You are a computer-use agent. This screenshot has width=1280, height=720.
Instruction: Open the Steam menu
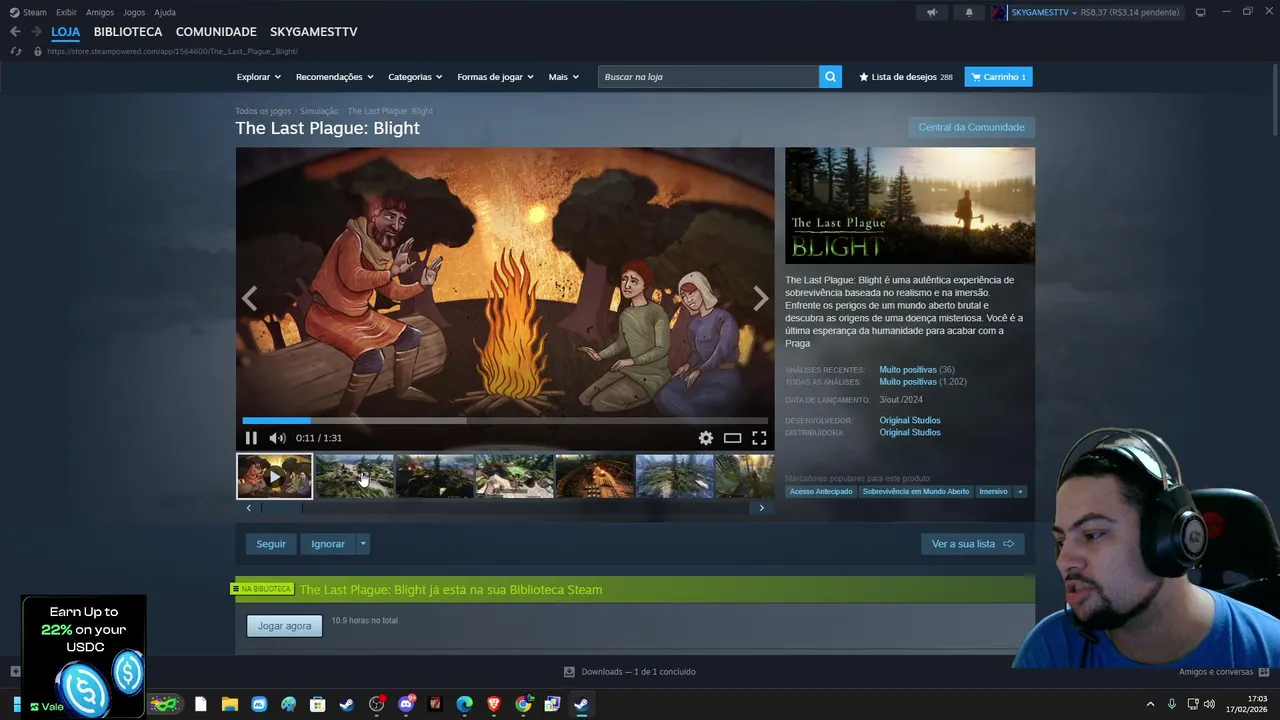click(29, 12)
